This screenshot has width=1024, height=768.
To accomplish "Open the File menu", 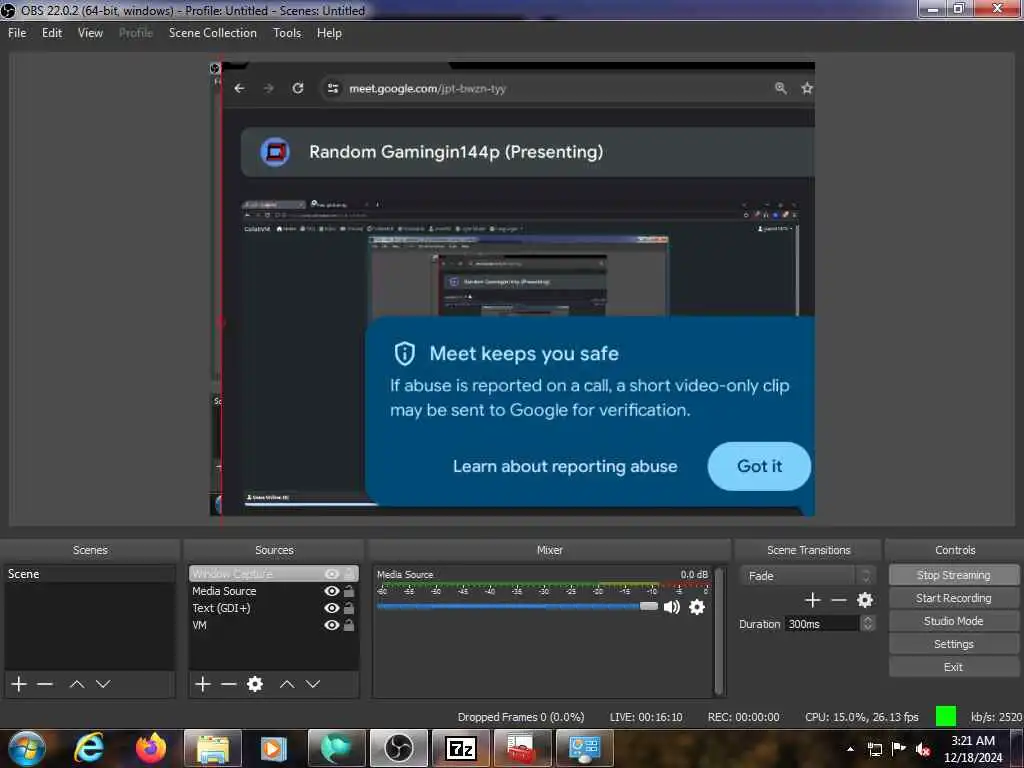I will tap(17, 33).
